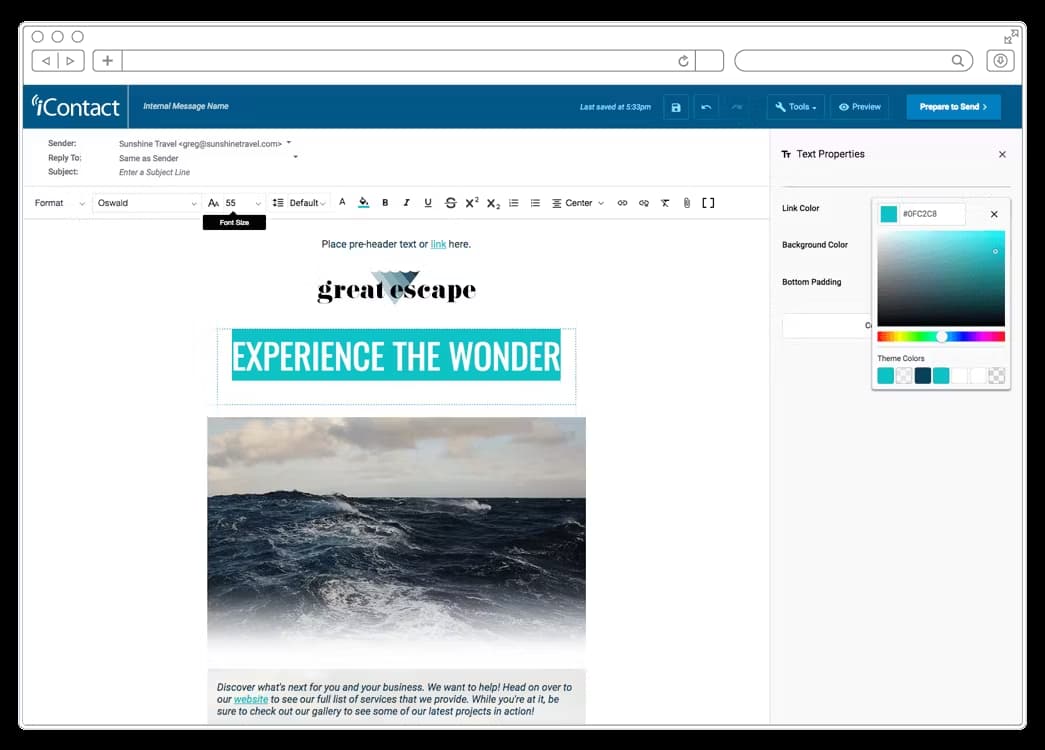Clear formatting with the Tx icon
Viewport: 1045px width, 750px height.
[665, 203]
